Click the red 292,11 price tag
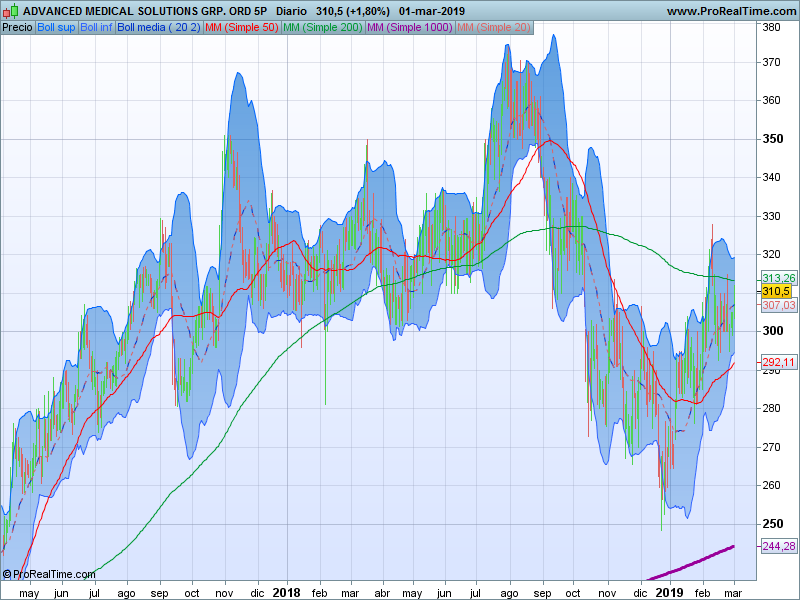The image size is (800, 600). pyautogui.click(x=779, y=363)
